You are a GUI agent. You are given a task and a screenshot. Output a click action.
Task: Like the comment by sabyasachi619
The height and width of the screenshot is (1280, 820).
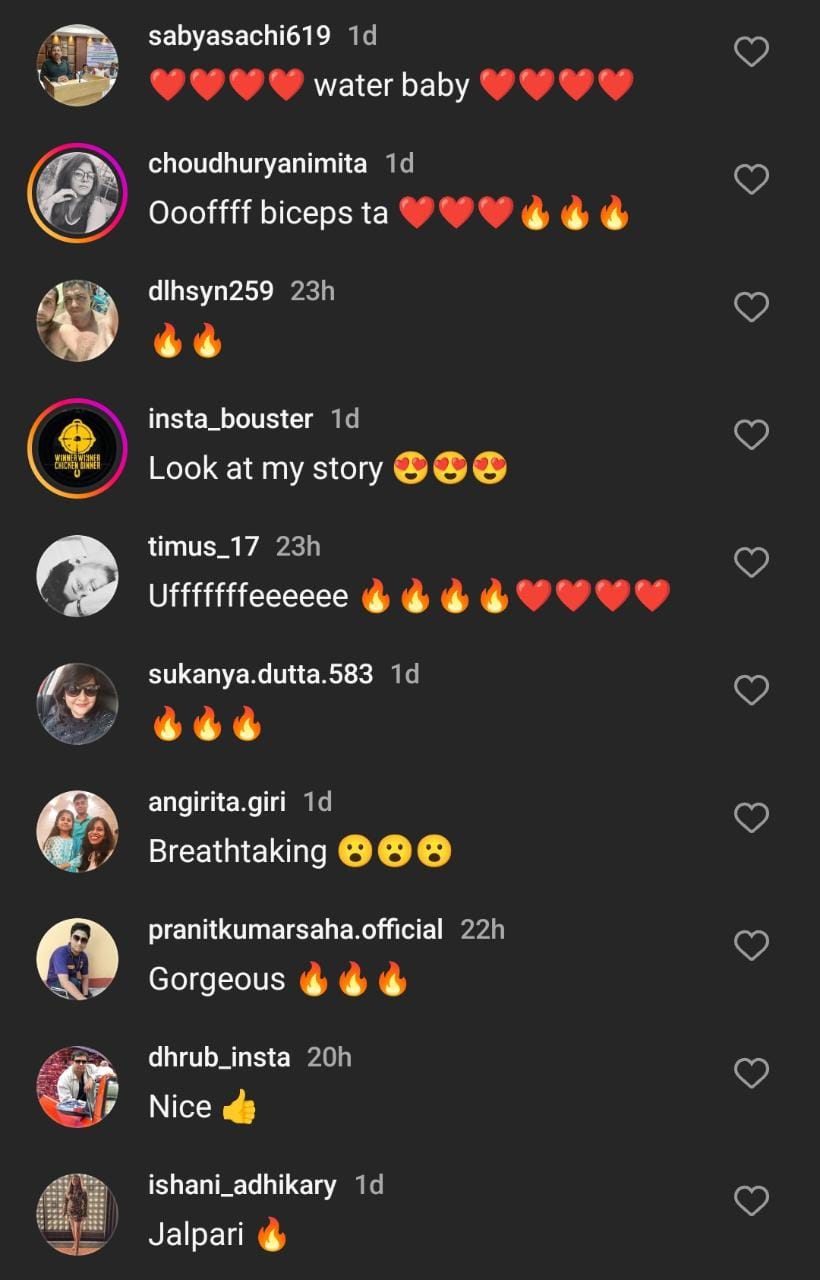pyautogui.click(x=751, y=51)
